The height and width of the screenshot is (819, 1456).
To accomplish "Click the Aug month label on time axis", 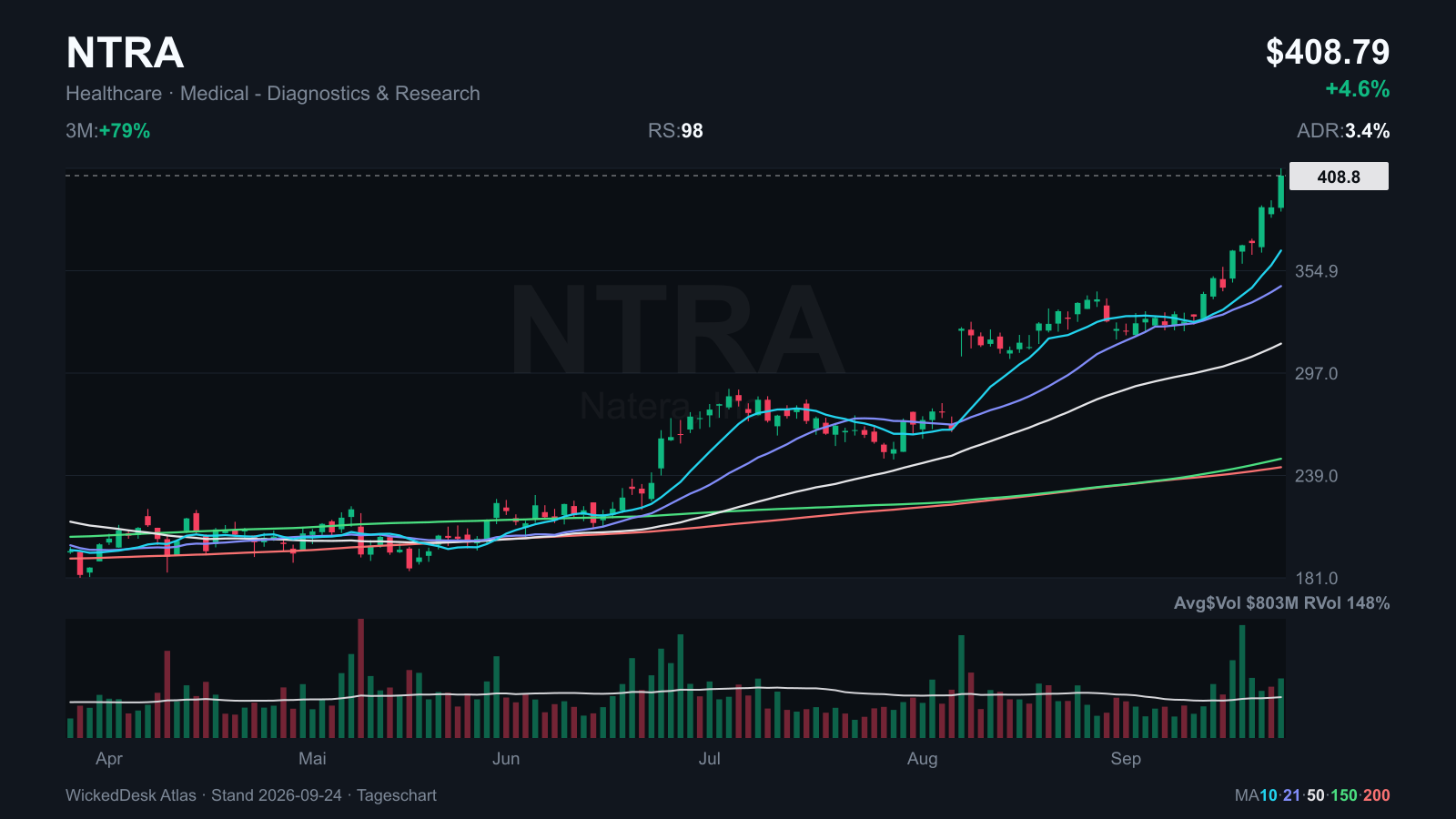I will [x=922, y=759].
